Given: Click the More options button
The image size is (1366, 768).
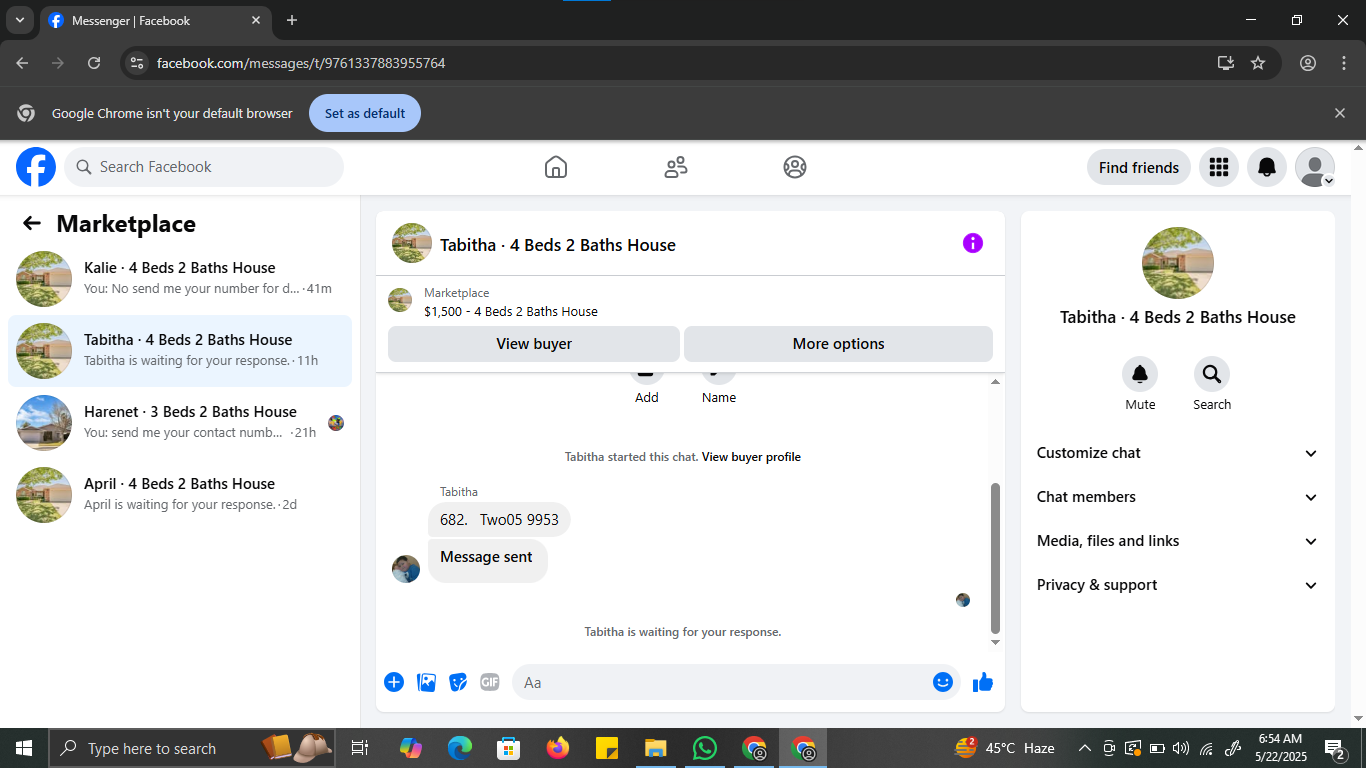Looking at the screenshot, I should (x=838, y=344).
